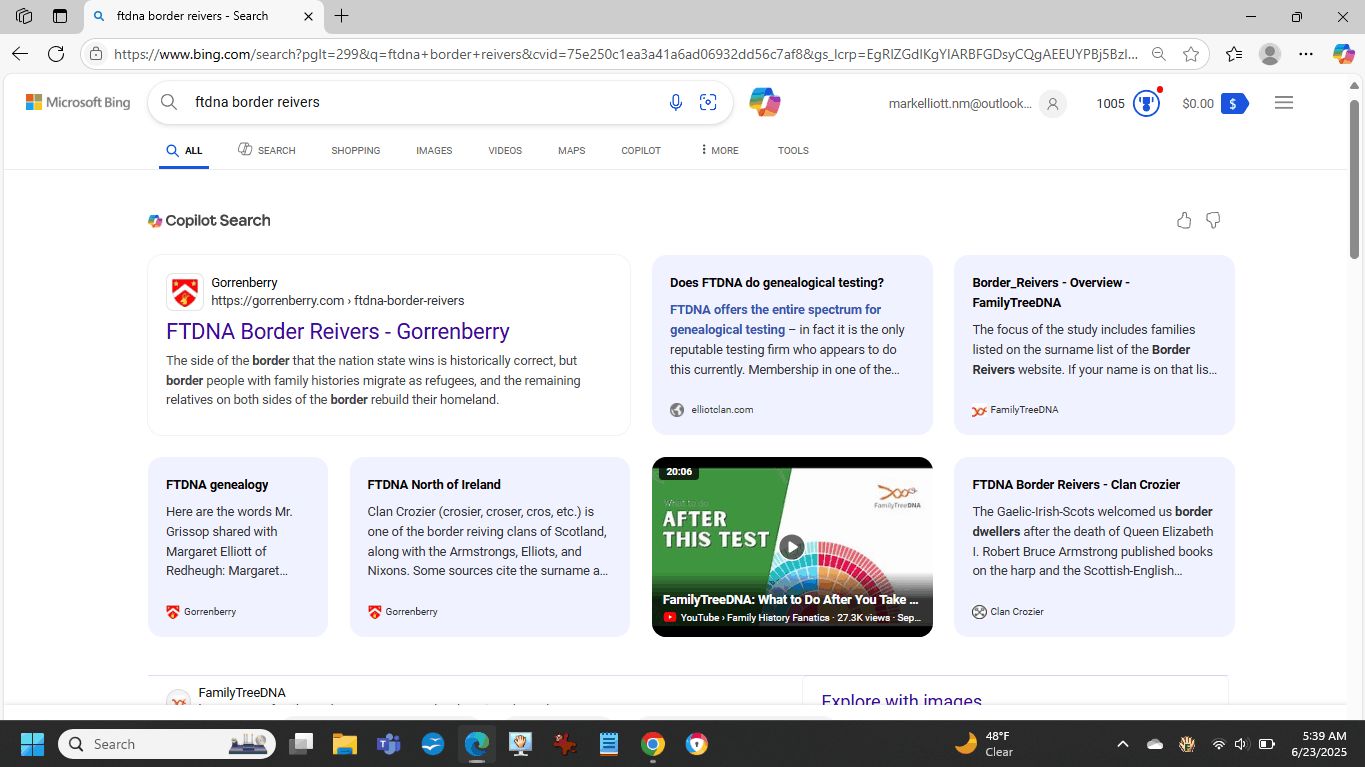The width and height of the screenshot is (1365, 767).
Task: View site information via the lock icon
Action: point(96,54)
